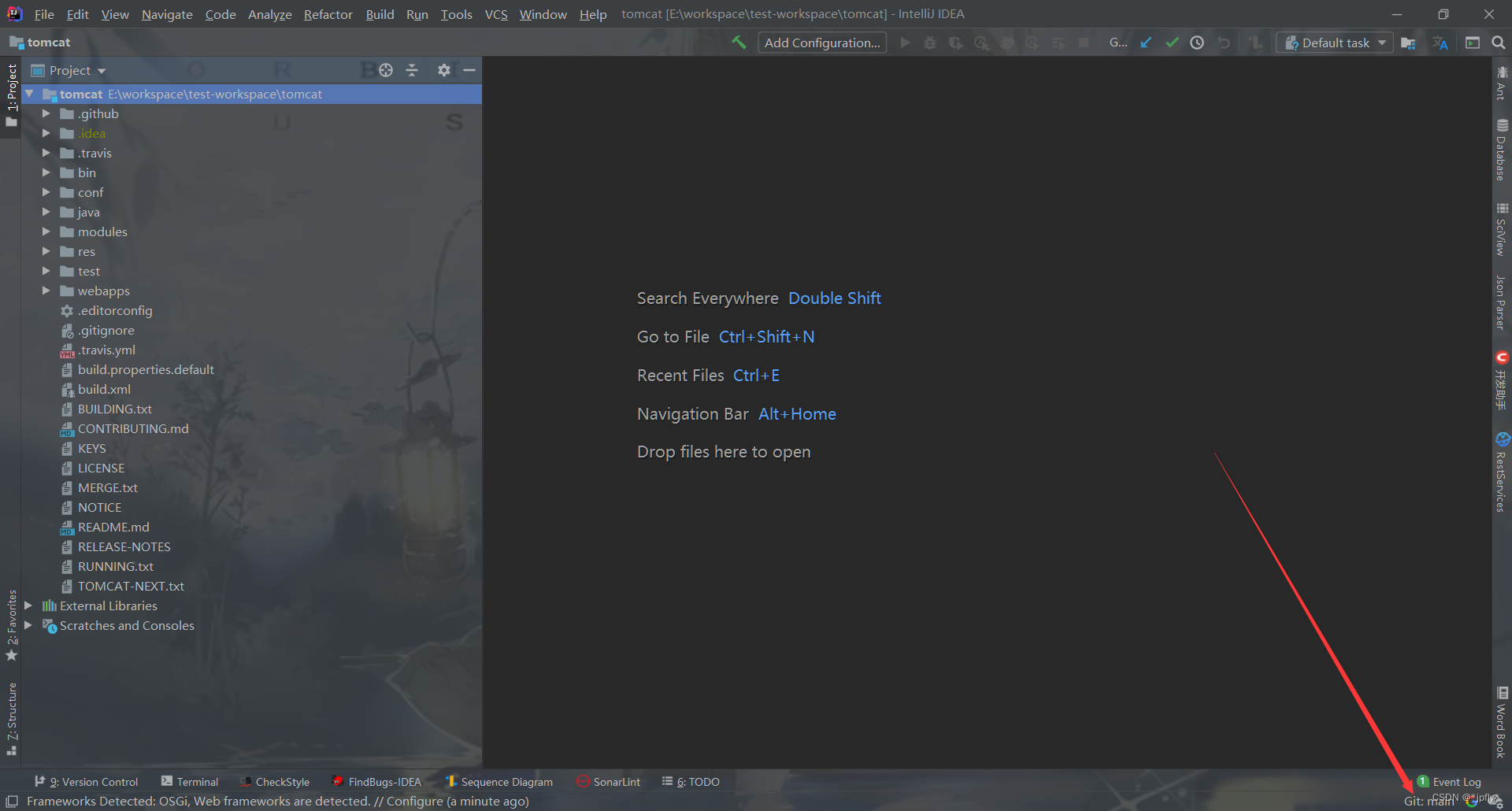Expand the webapps folder
1512x811 pixels.
(x=46, y=291)
